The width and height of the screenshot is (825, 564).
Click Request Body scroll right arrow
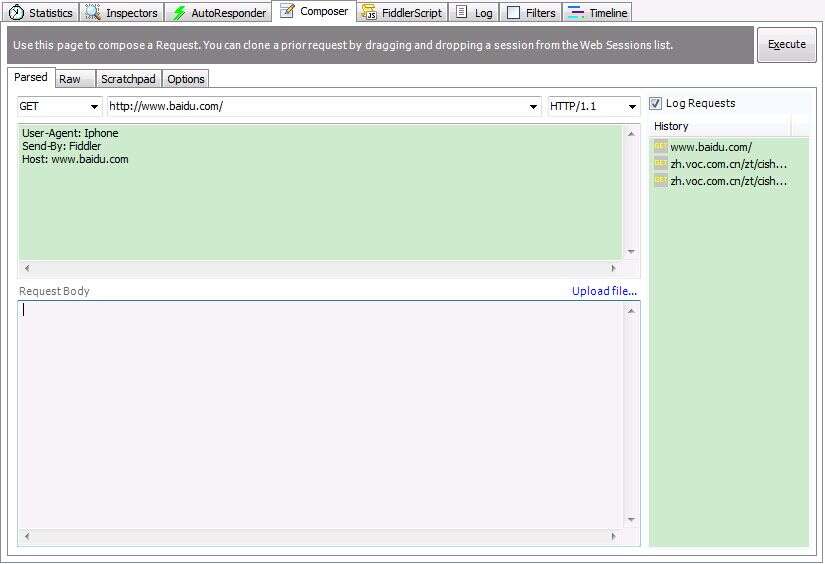click(x=613, y=536)
